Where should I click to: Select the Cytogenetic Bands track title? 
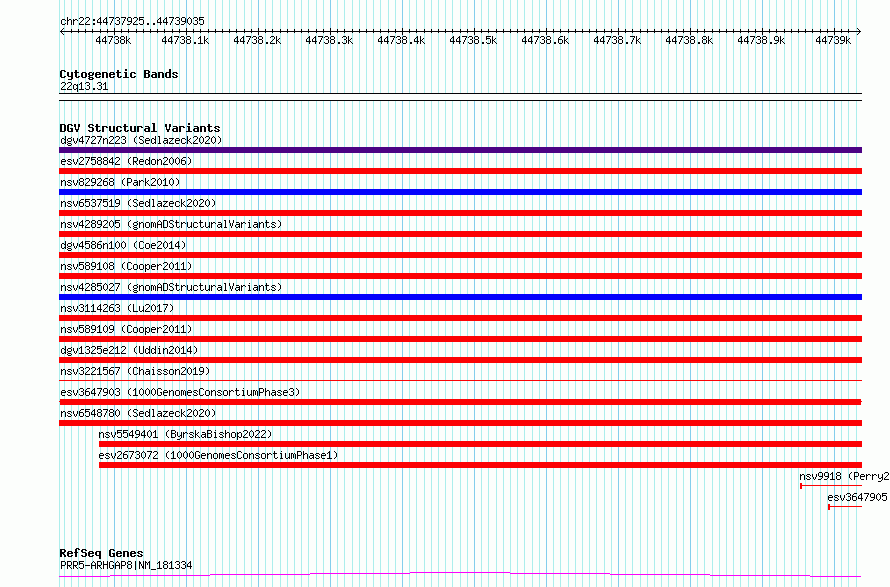(119, 74)
